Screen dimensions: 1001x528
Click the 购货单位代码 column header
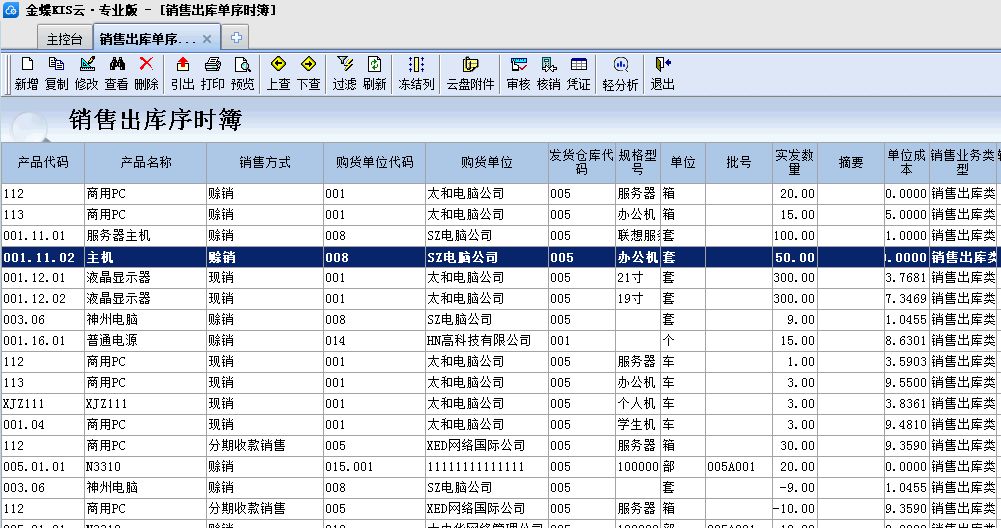pos(375,163)
